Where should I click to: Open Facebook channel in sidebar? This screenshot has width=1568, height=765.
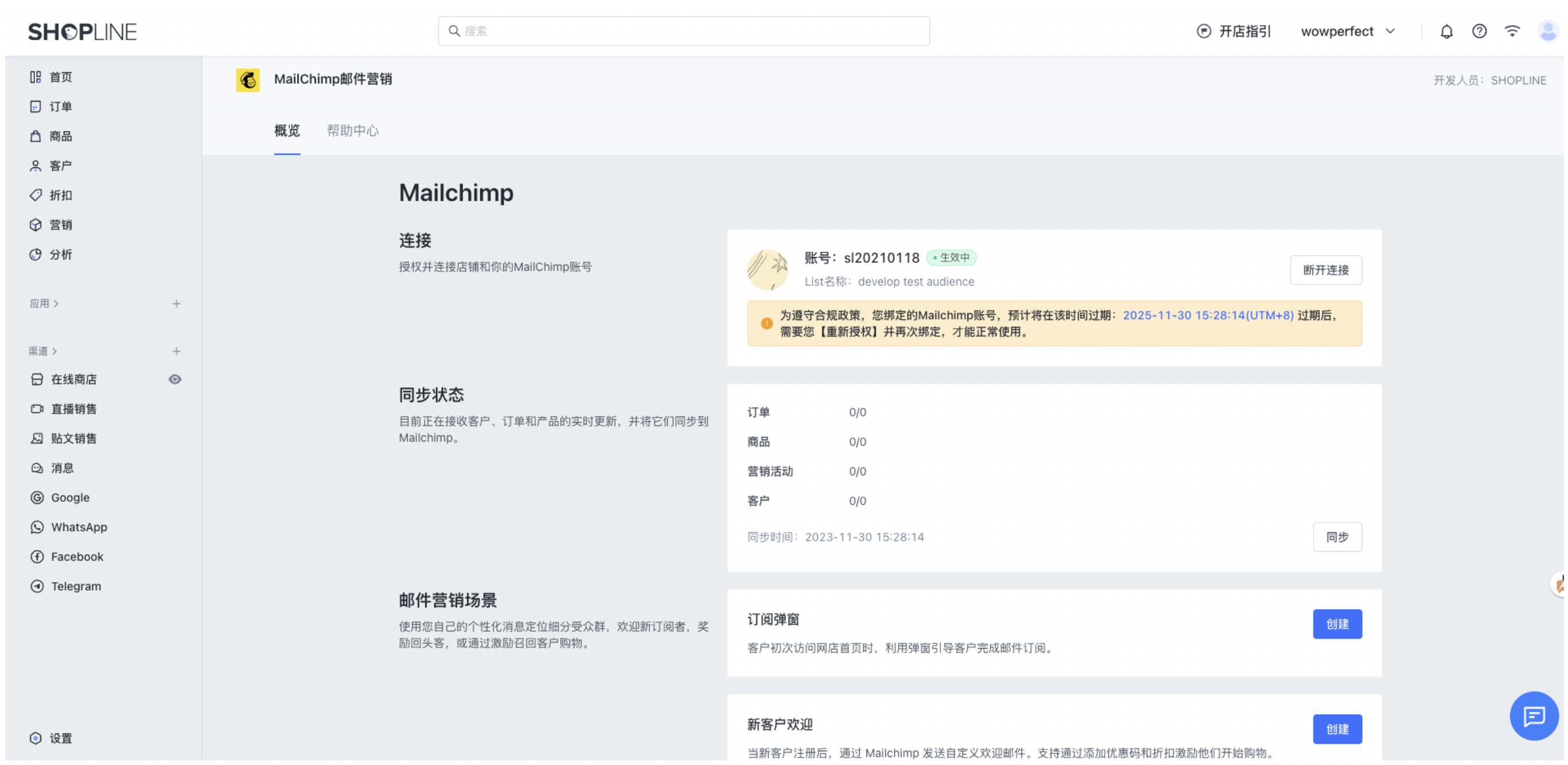point(67,557)
